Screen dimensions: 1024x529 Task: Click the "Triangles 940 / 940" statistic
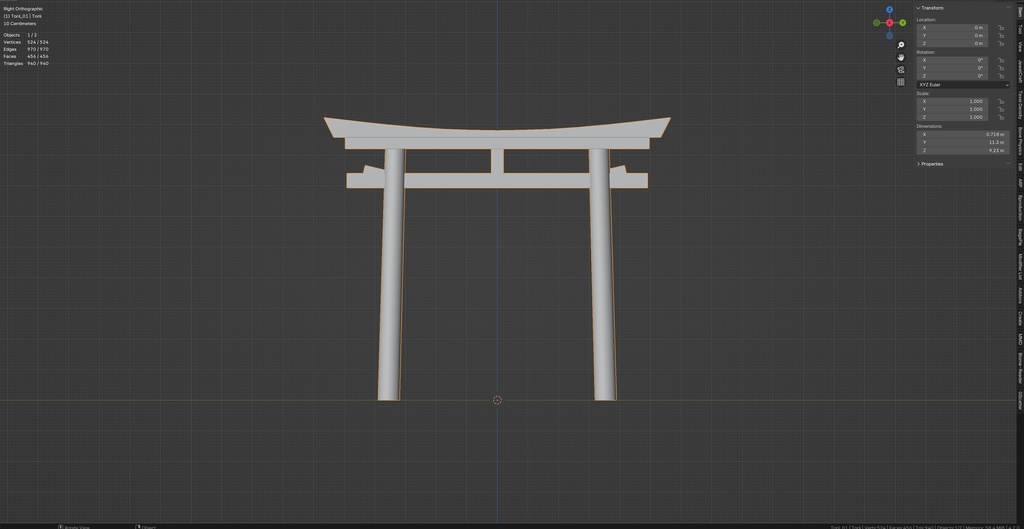[x=26, y=63]
